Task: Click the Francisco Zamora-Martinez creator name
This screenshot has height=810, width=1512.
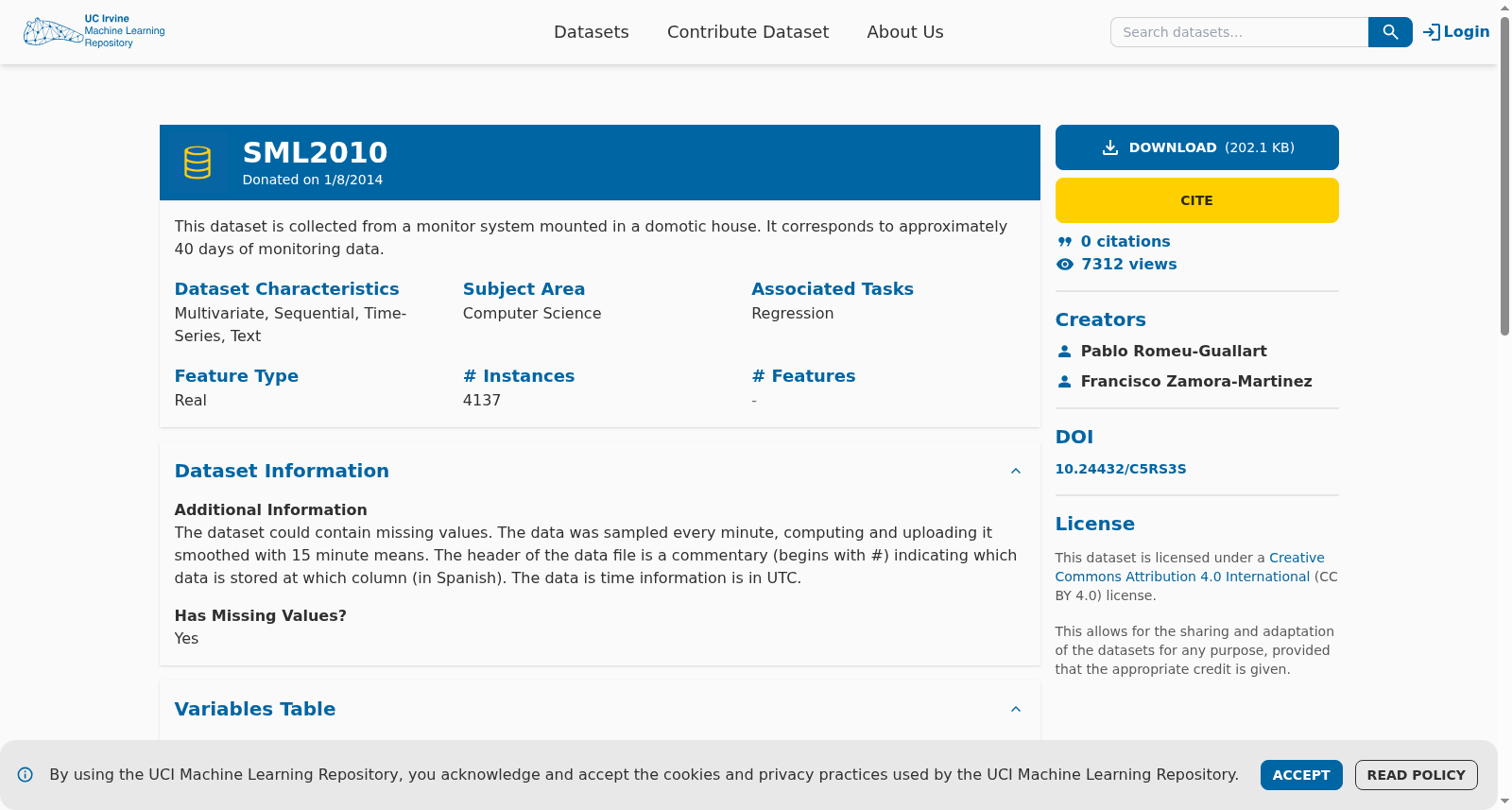Action: [x=1196, y=382]
